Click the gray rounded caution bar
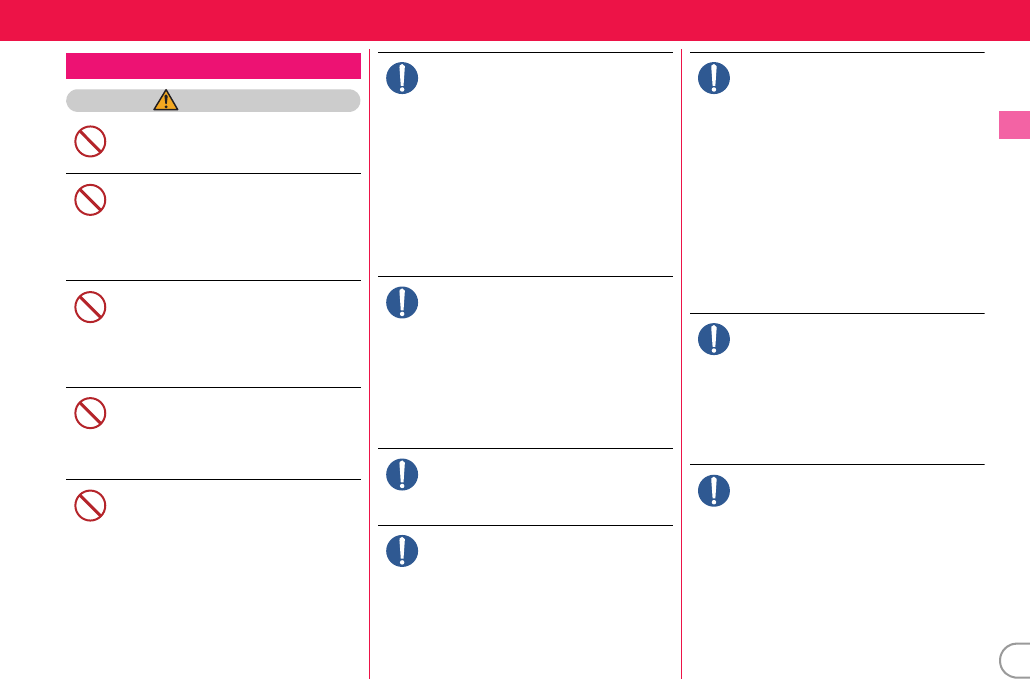Image resolution: width=1030 pixels, height=679 pixels. [213, 100]
